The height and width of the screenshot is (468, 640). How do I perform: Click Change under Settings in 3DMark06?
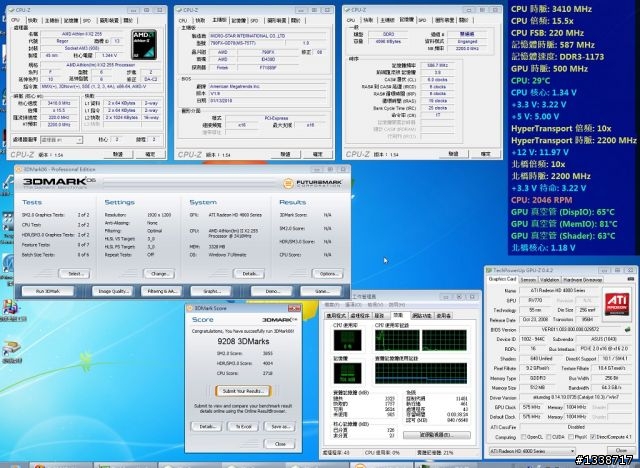coord(159,273)
